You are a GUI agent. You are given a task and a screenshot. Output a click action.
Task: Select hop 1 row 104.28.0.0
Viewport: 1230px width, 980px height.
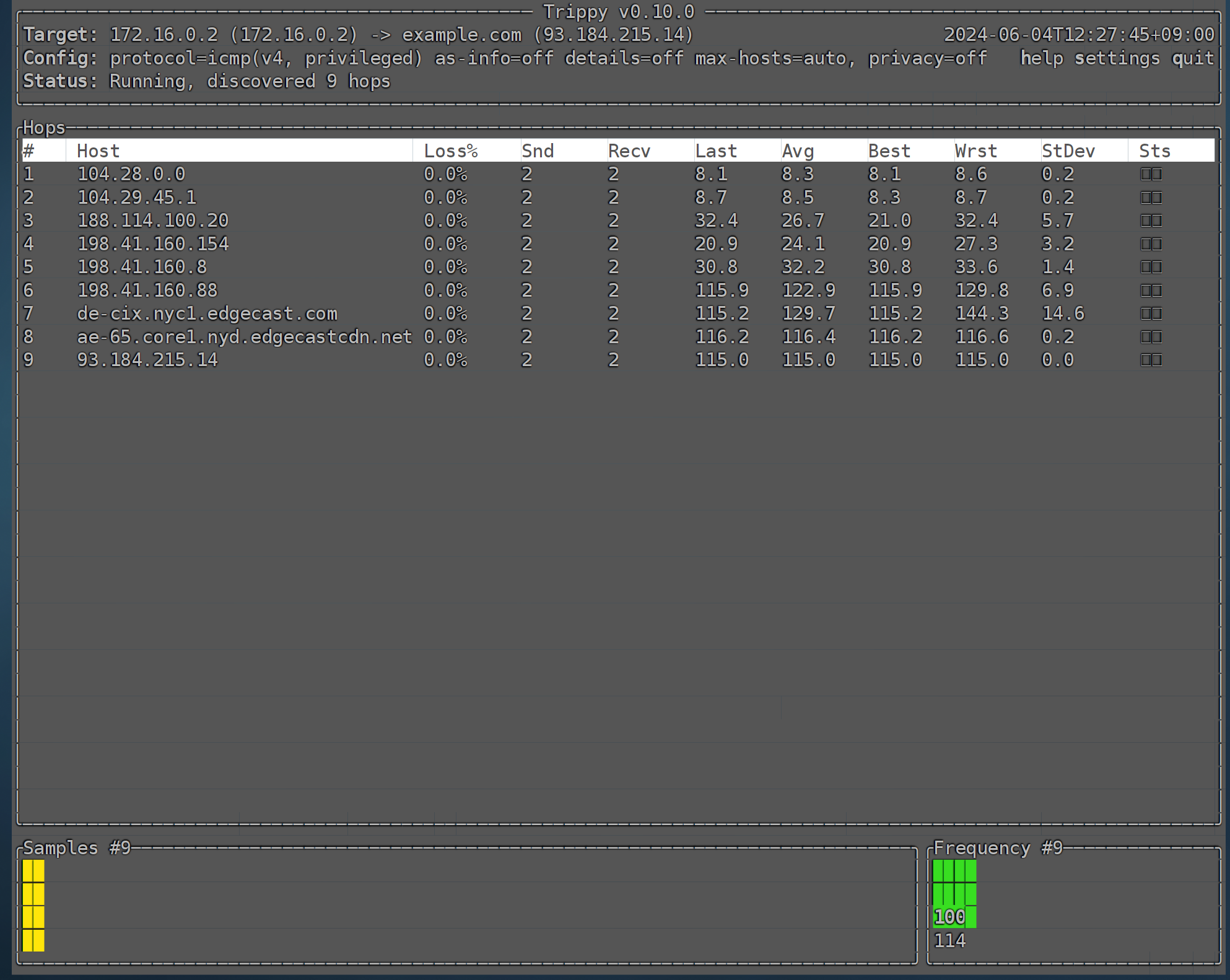(x=131, y=174)
